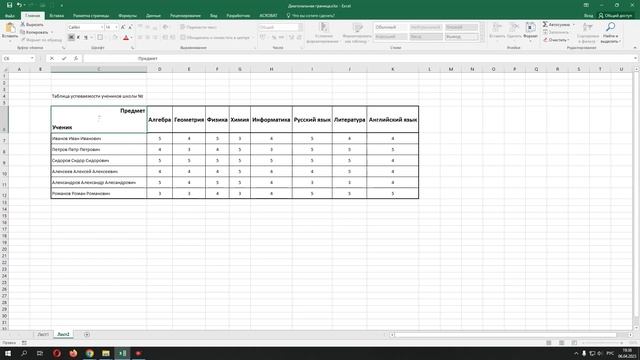Click the Cut (Вырезать) scissors icon
This screenshot has height=360, width=640.
pyautogui.click(x=23, y=24)
